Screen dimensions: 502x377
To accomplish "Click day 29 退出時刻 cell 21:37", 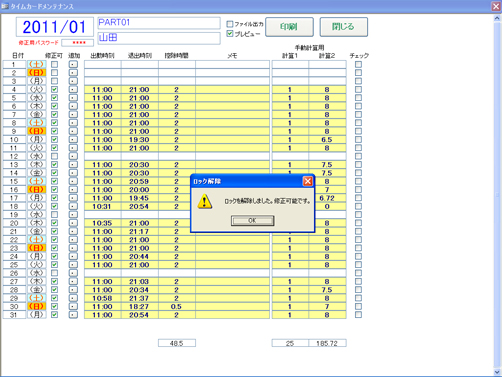I will 140,298.
